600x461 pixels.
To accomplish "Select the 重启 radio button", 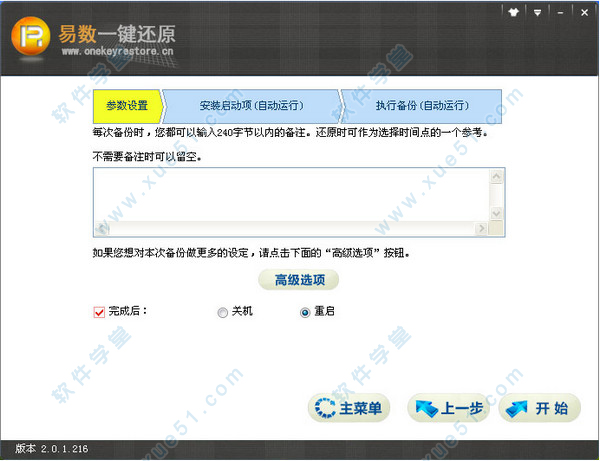I will [x=305, y=313].
